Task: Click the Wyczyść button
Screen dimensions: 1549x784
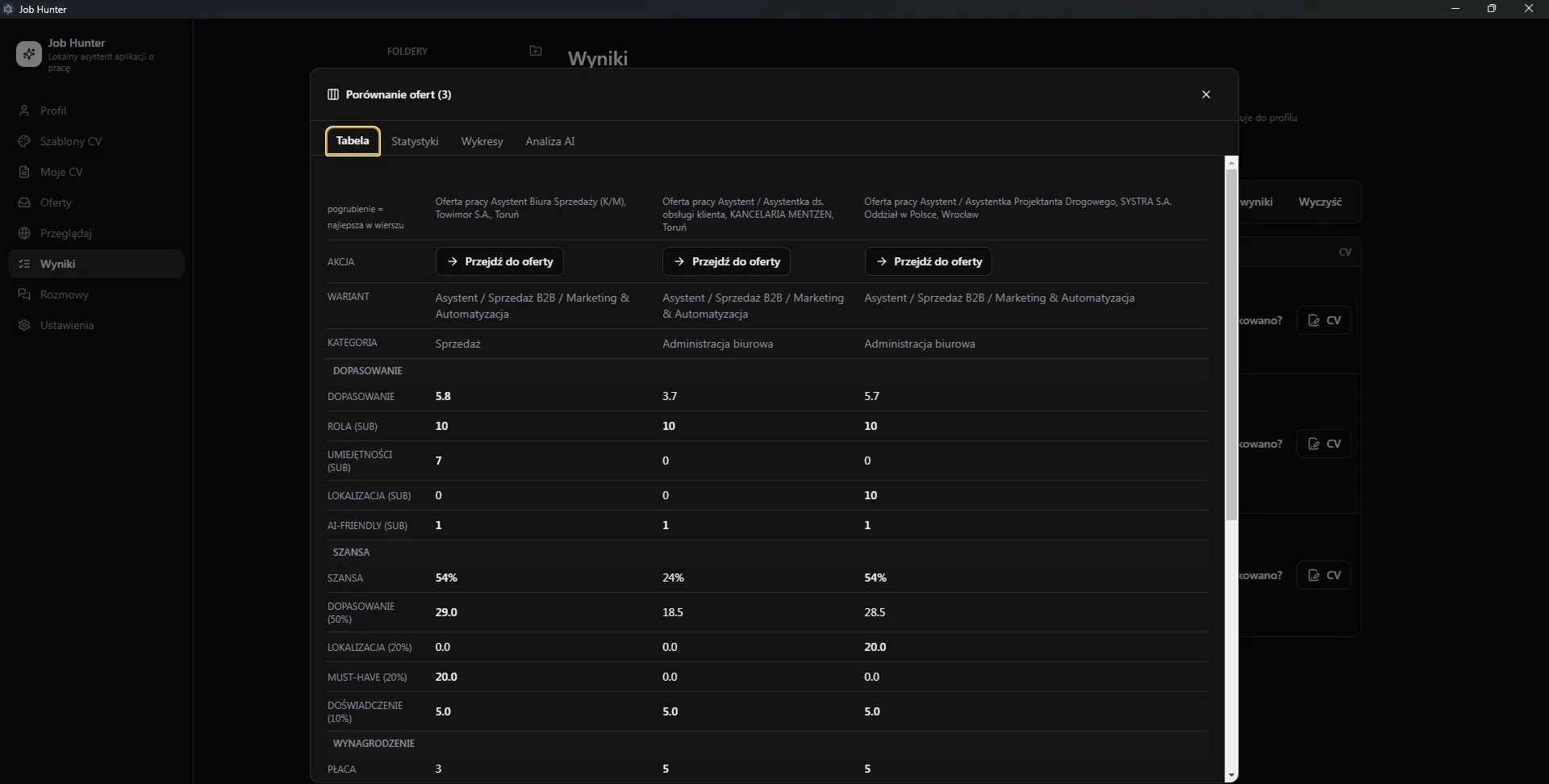Action: (x=1320, y=202)
